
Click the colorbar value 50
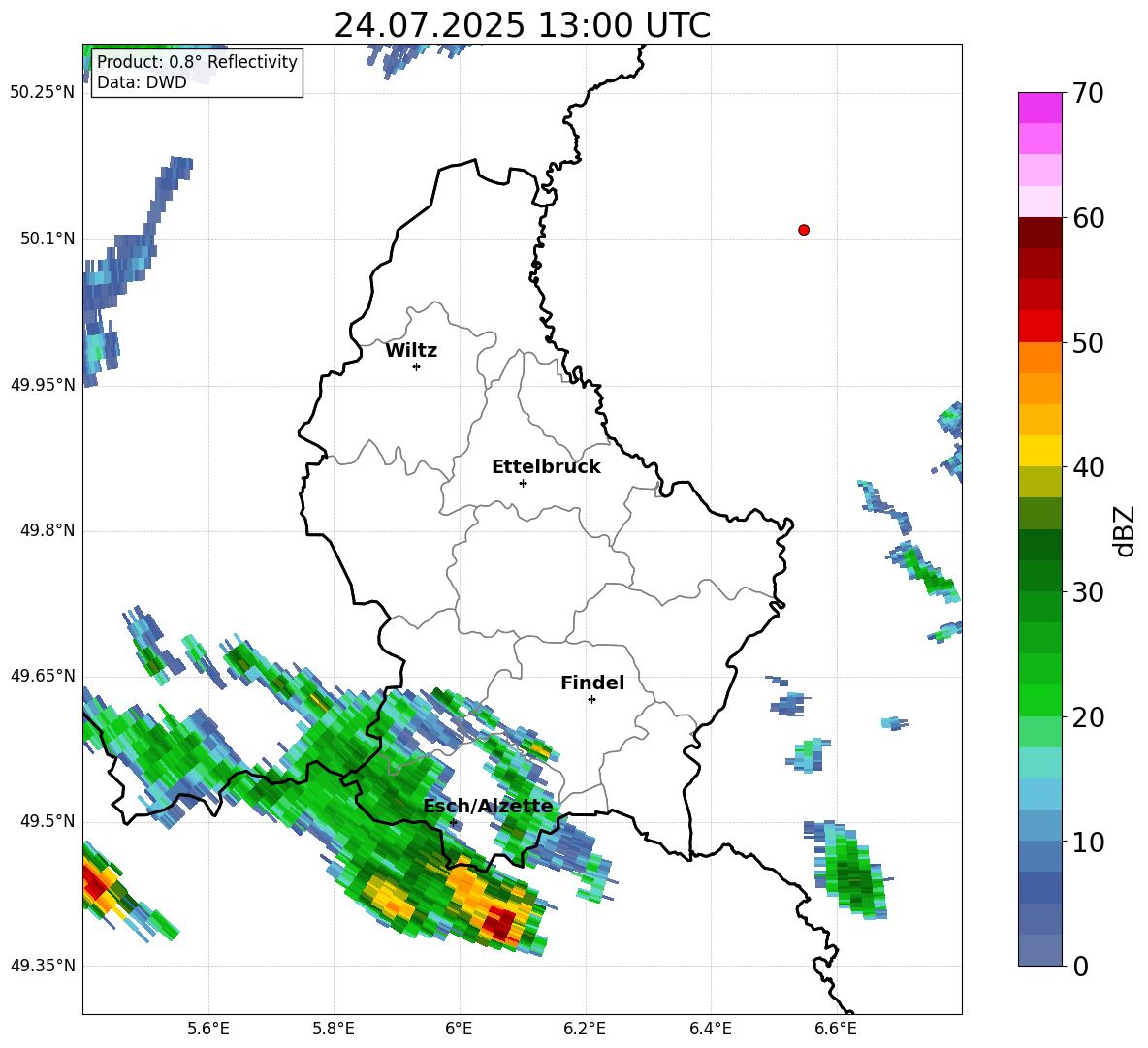(1088, 342)
